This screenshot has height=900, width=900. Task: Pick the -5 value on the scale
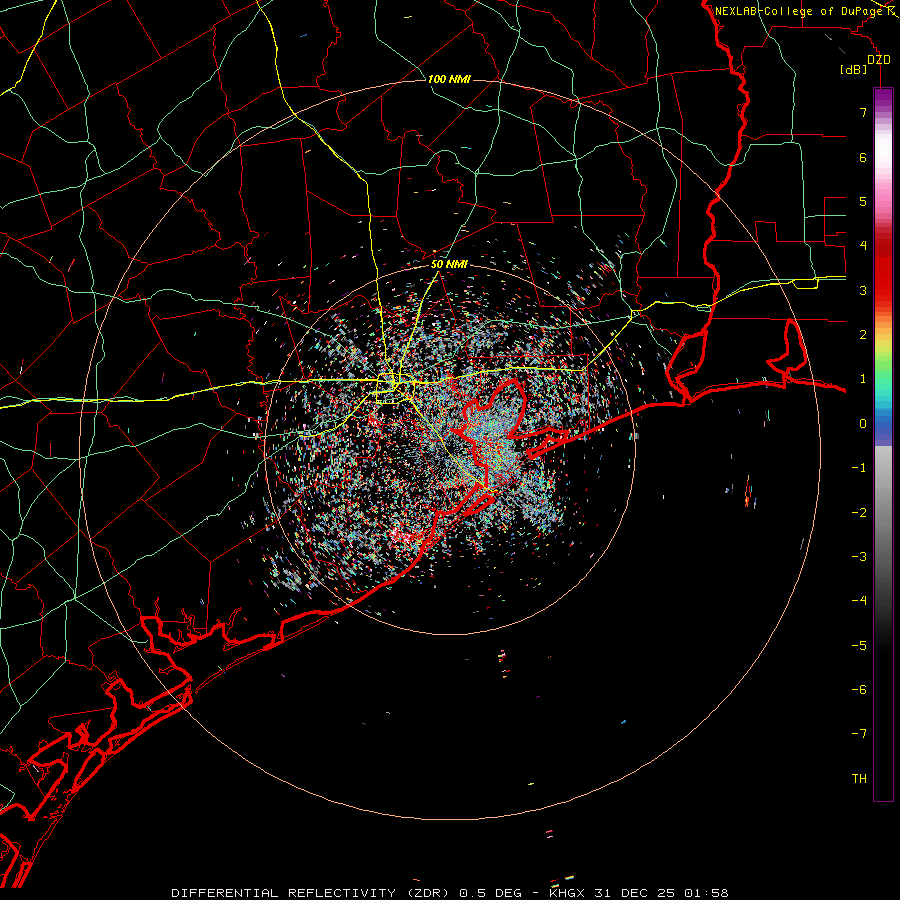click(x=859, y=646)
